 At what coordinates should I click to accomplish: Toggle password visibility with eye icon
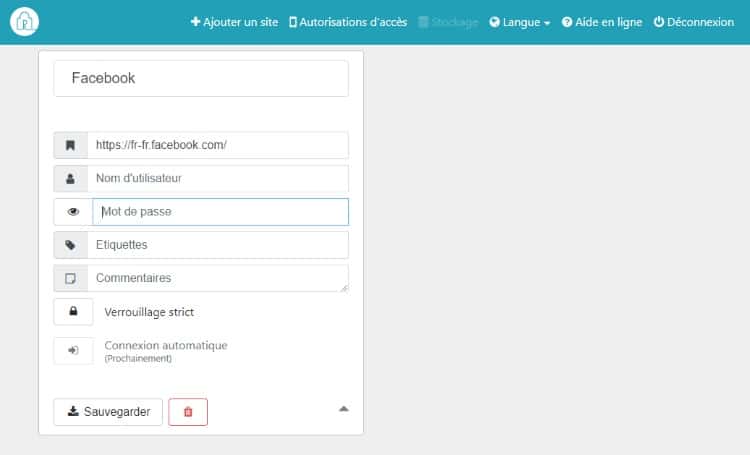pos(73,211)
